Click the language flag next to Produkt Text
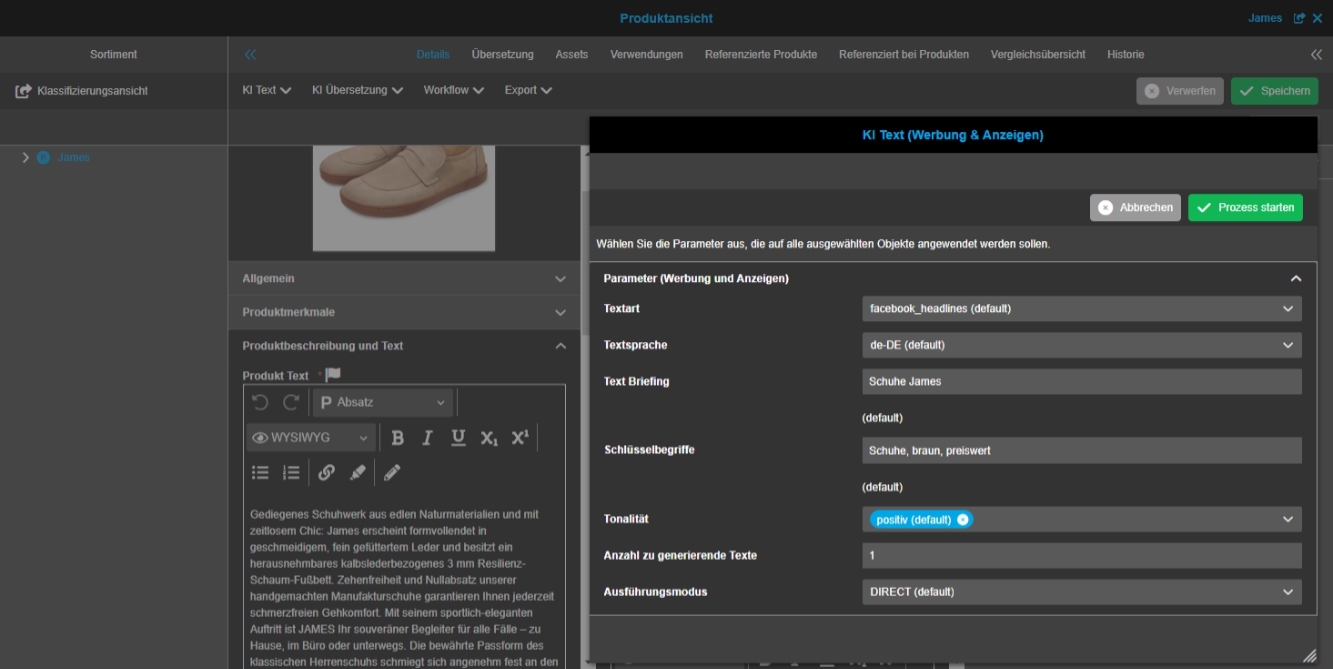1333x669 pixels. pyautogui.click(x=333, y=375)
